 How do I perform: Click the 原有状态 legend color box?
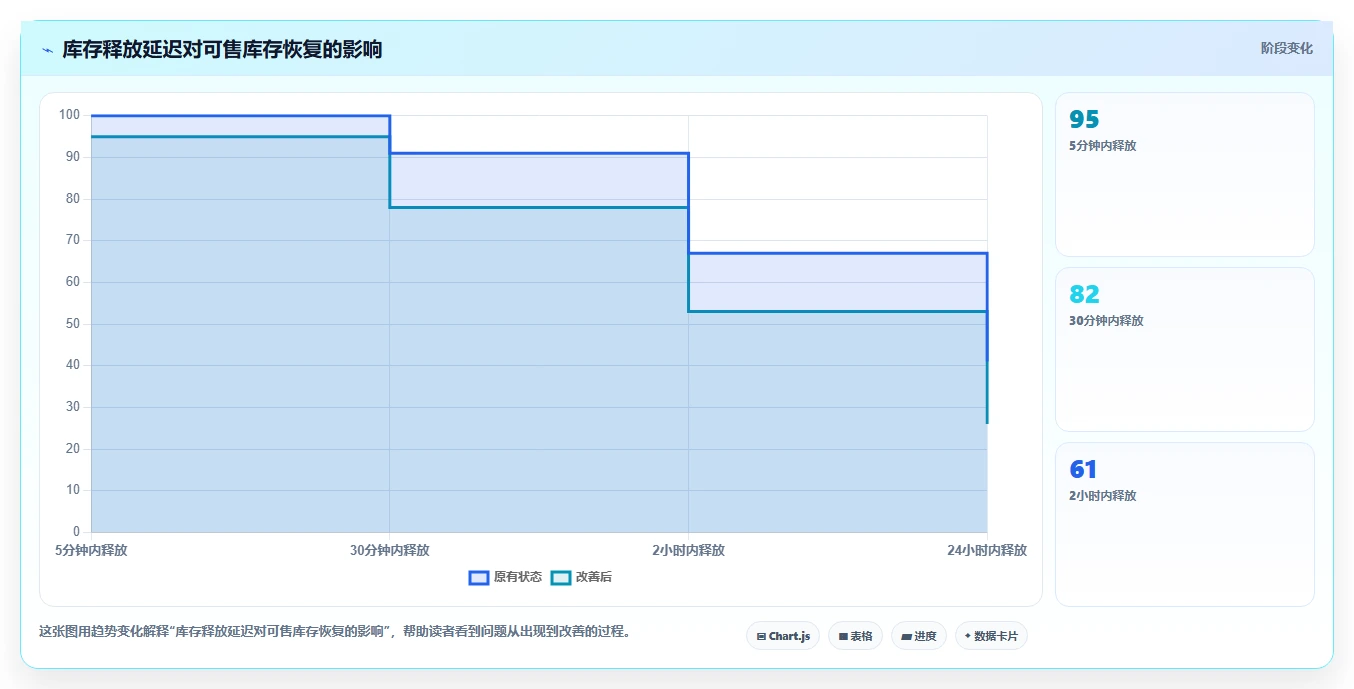tap(479, 577)
